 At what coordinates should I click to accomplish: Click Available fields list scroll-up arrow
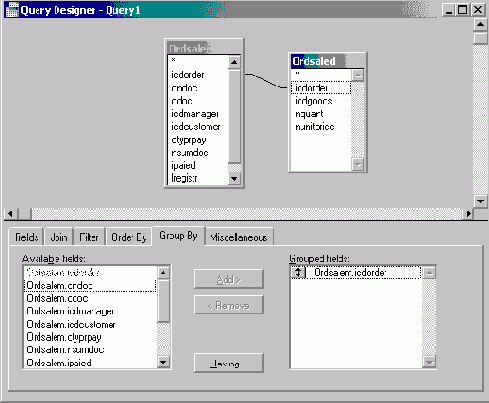[x=163, y=273]
